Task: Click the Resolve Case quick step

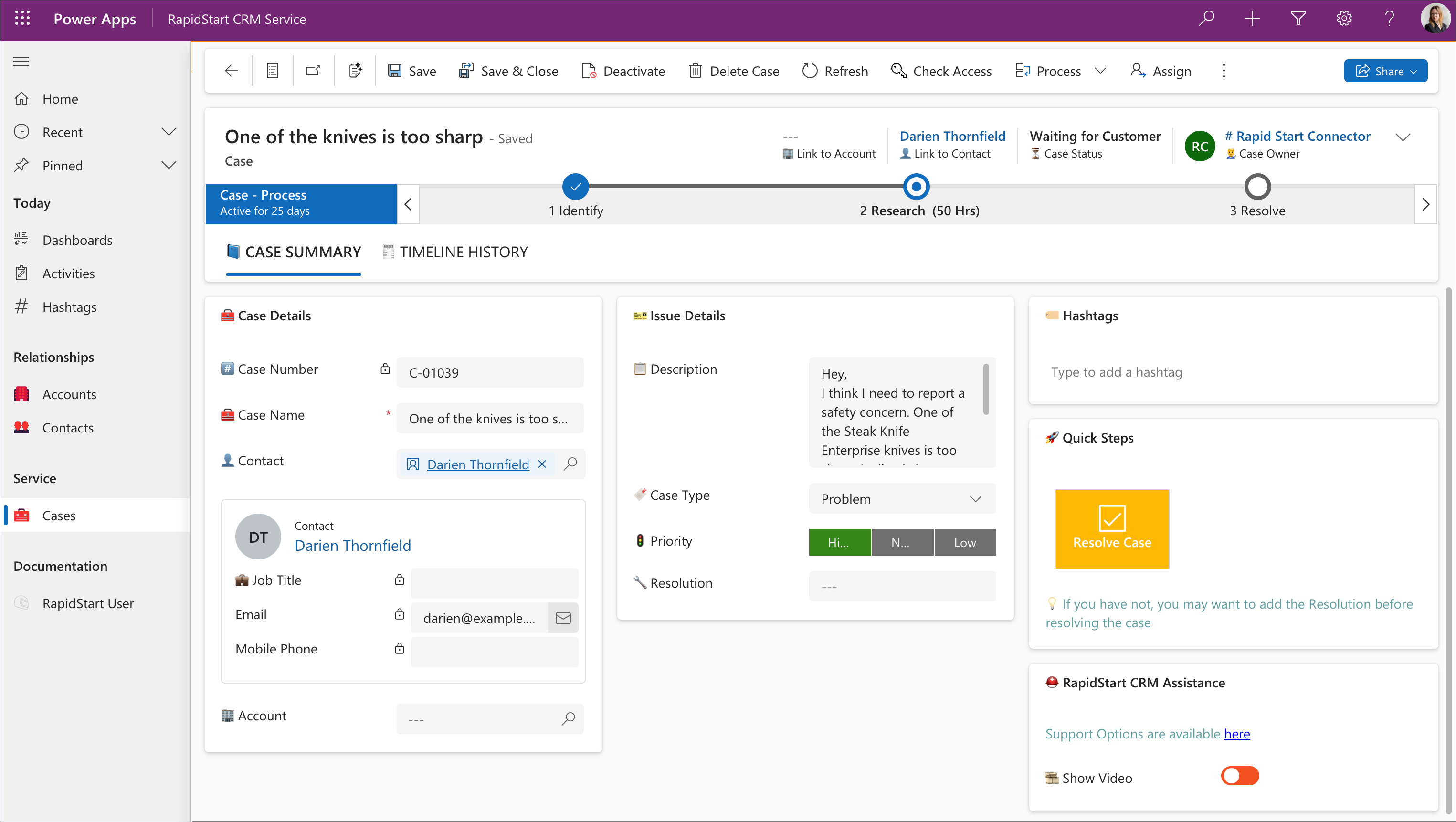Action: click(x=1111, y=528)
